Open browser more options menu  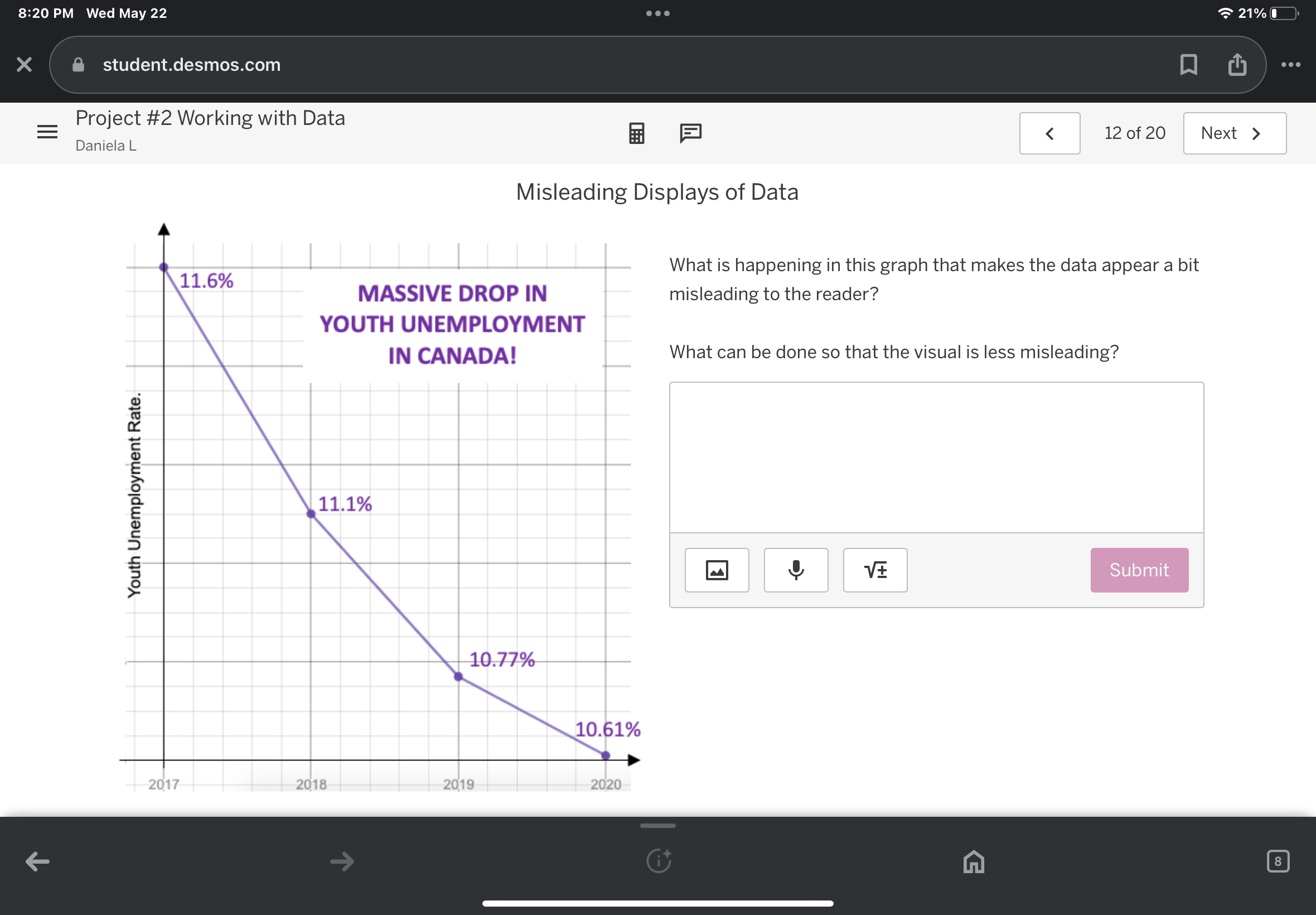(1290, 65)
